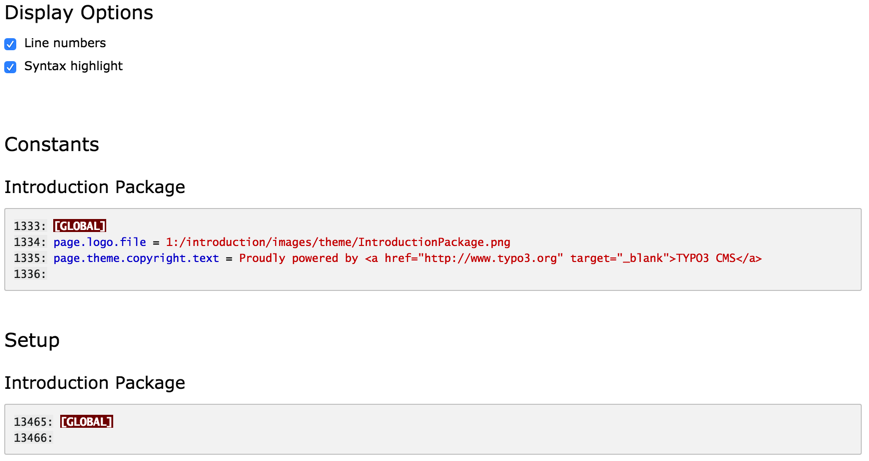
Task: Click the IntroductionPackage.png file path value
Action: pyautogui.click(x=338, y=242)
